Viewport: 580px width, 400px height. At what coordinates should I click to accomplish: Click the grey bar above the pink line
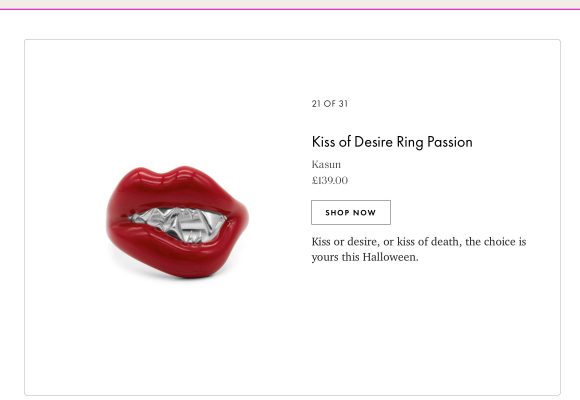[x=290, y=4]
